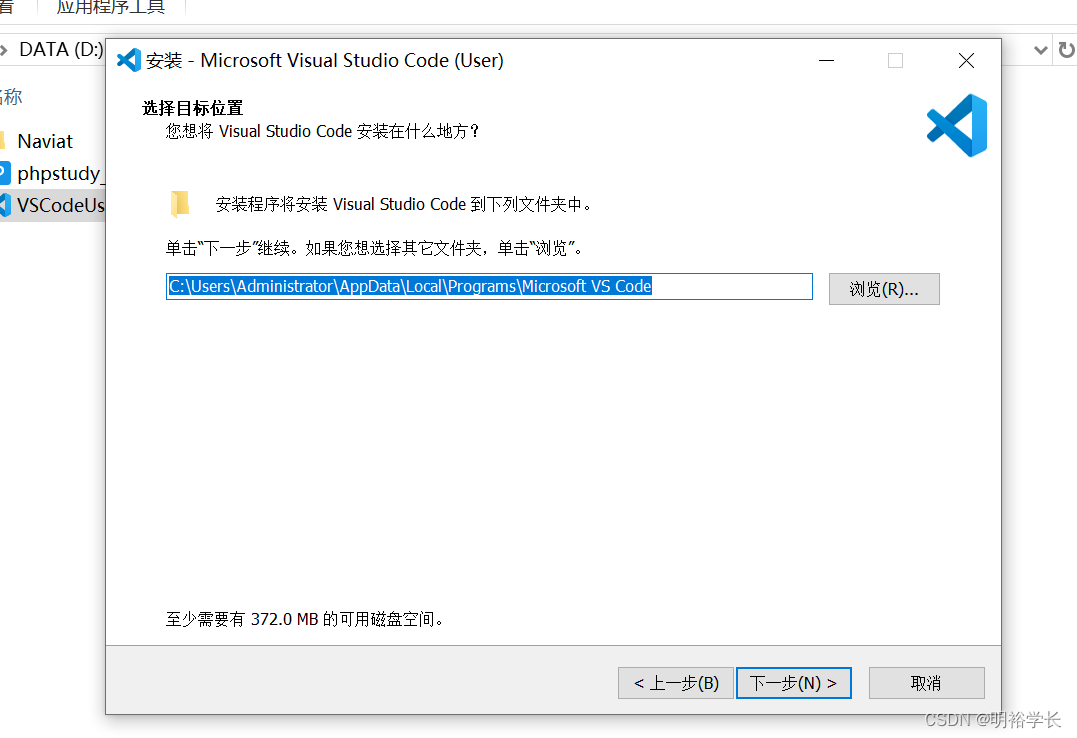This screenshot has width=1077, height=738.
Task: Click the yellow folder icon in installer
Action: (x=180, y=204)
